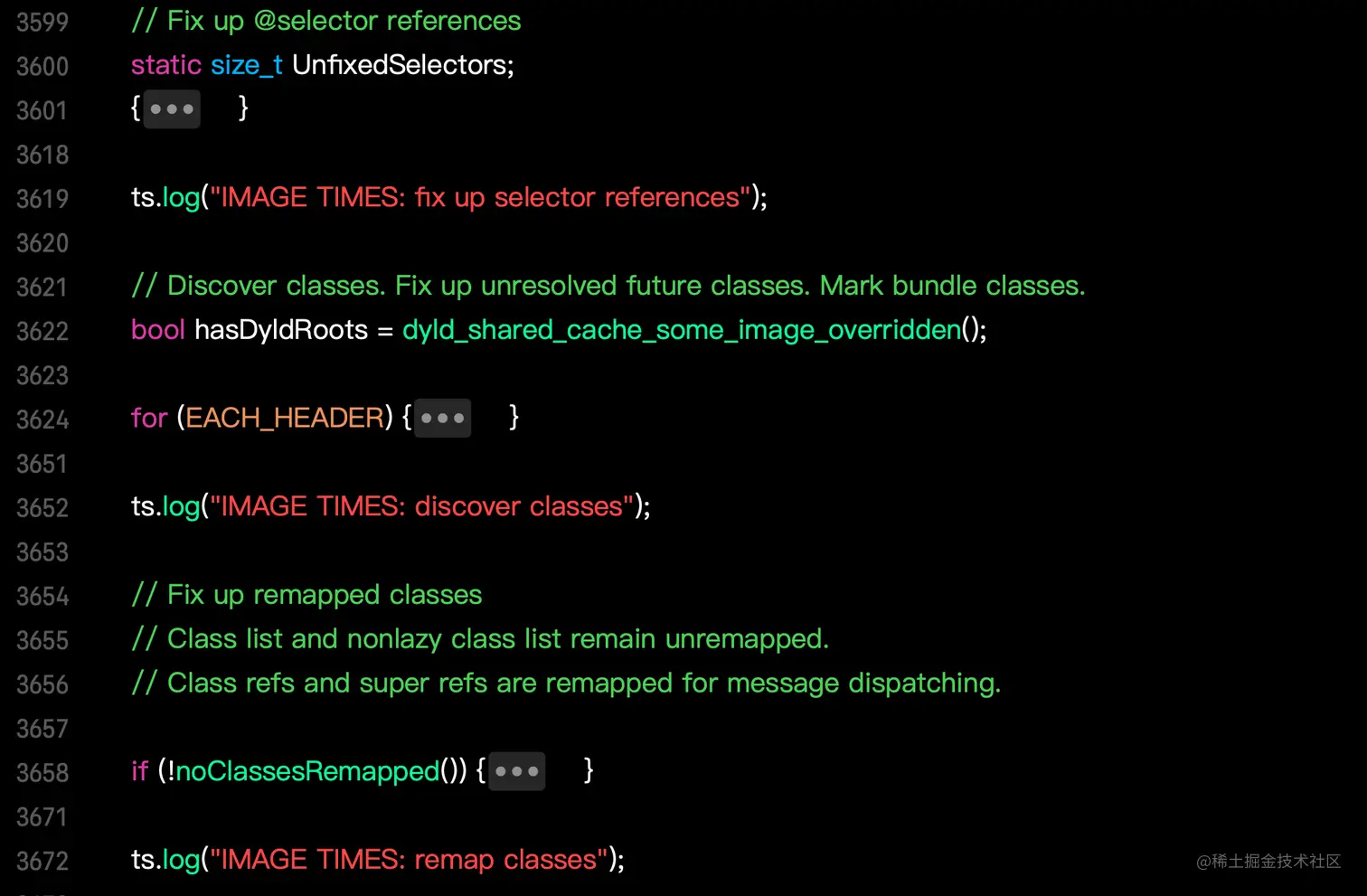Select line number 3622 in the gutter
Screen dimensions: 1367x896
click(x=42, y=331)
